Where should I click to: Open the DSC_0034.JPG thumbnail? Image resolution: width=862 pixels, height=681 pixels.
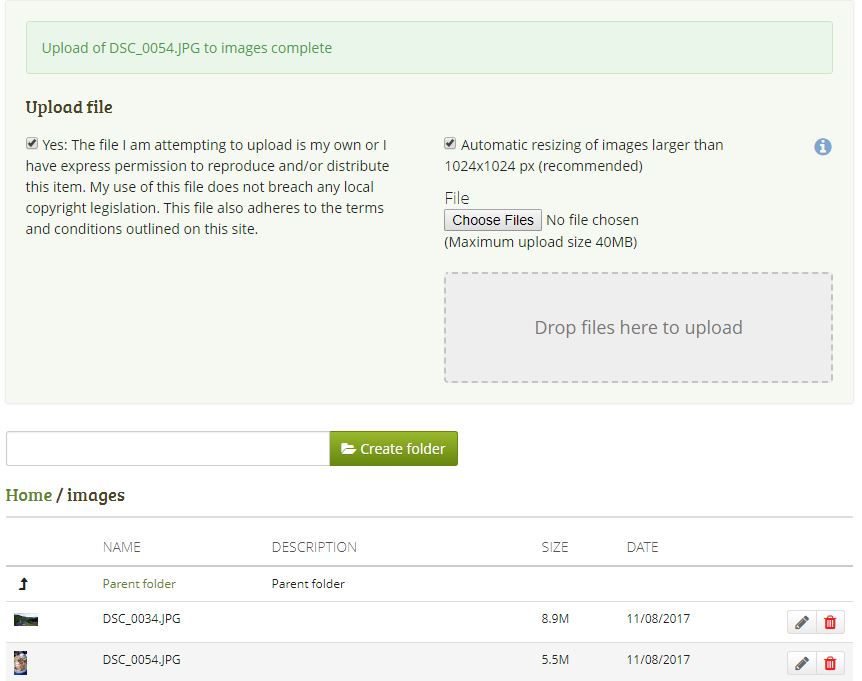point(26,620)
